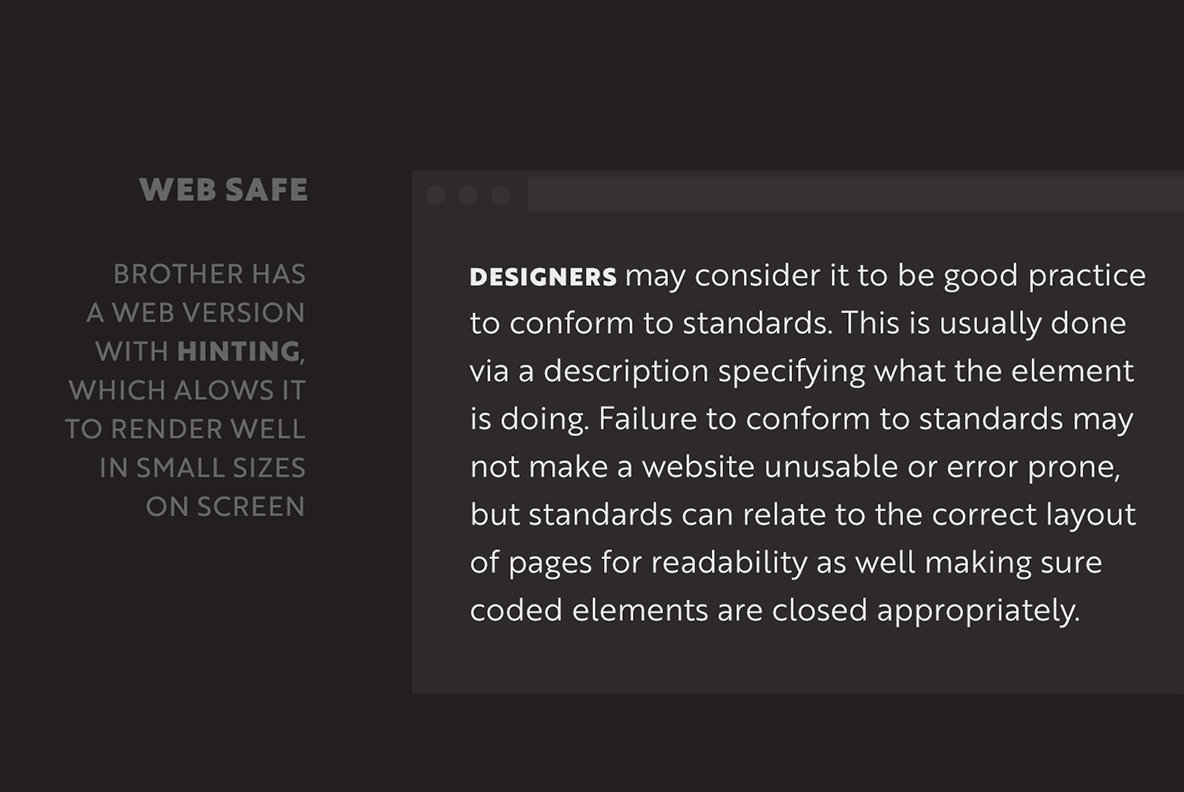Click the middle window dot in mock browser

468,195
